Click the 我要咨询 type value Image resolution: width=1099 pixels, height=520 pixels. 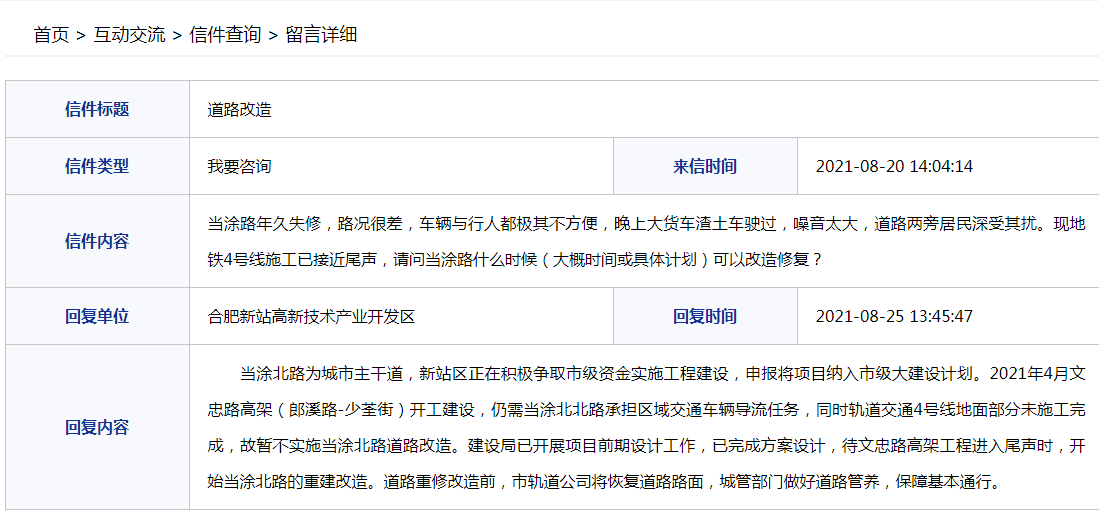coord(239,167)
